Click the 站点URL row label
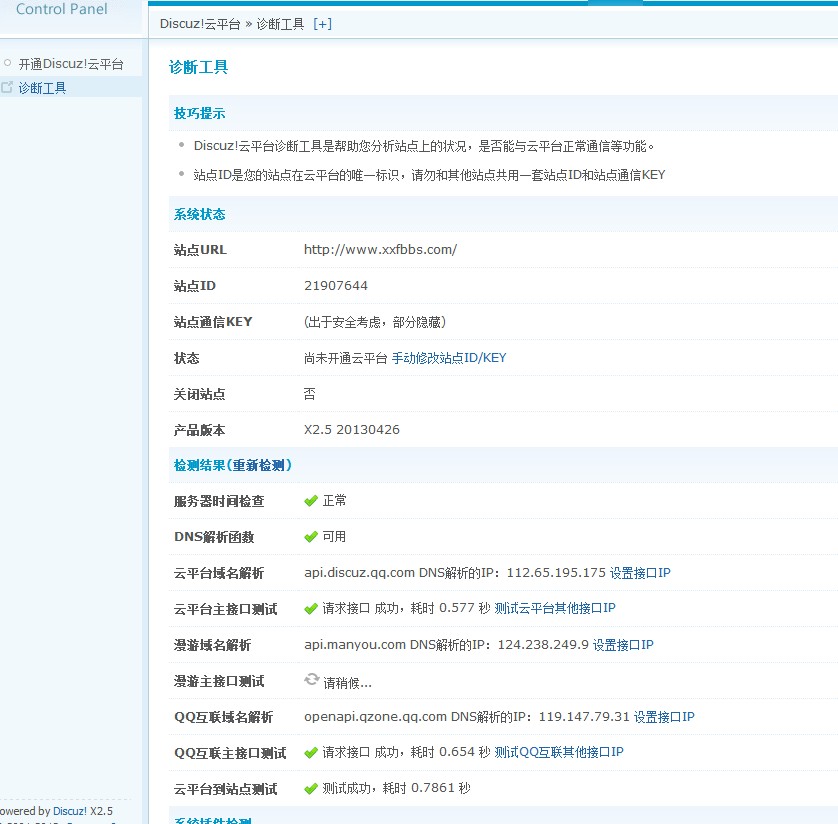Viewport: 838px width, 824px height. coord(200,250)
